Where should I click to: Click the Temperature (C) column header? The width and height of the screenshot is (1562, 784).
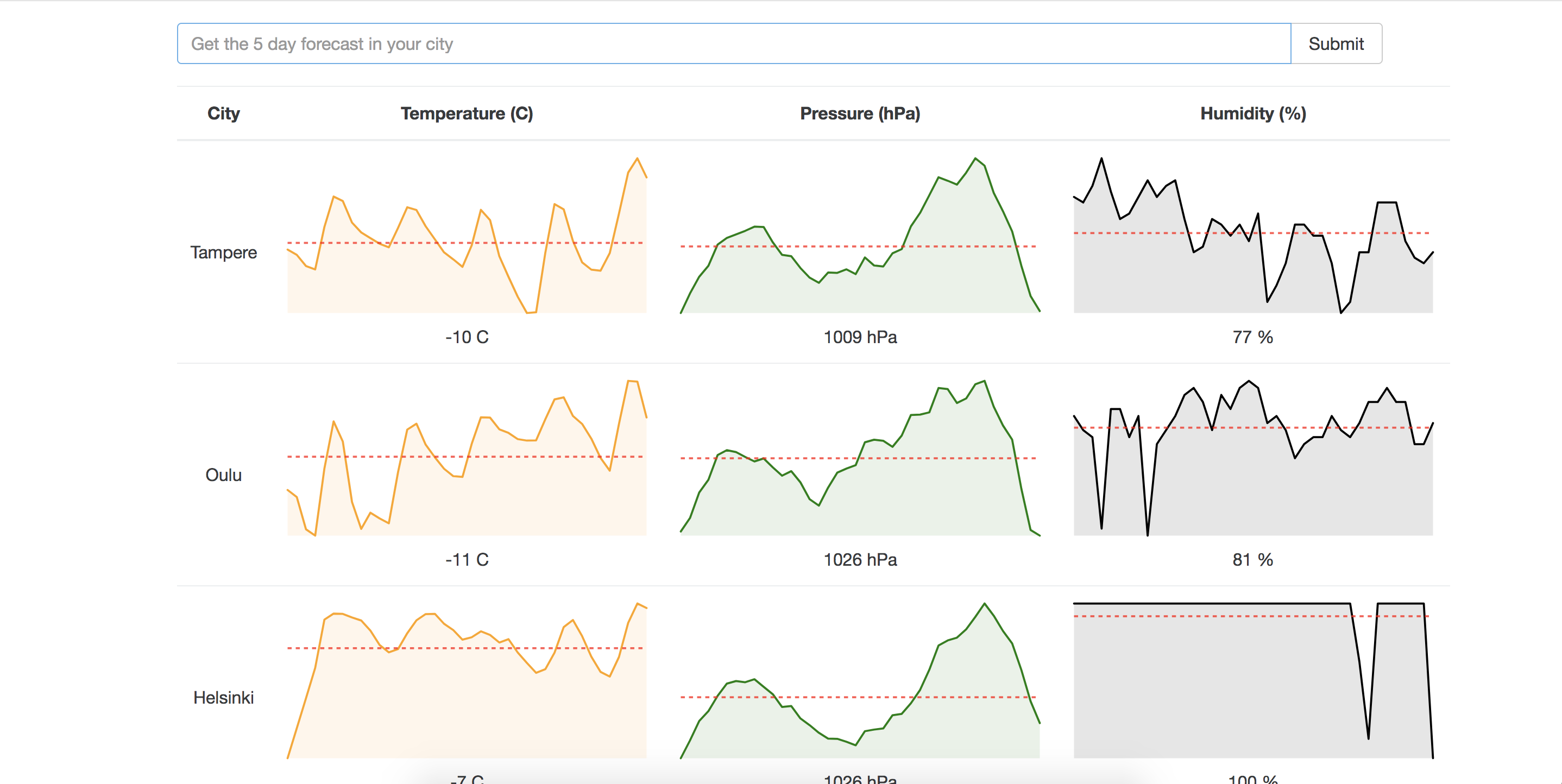(467, 113)
